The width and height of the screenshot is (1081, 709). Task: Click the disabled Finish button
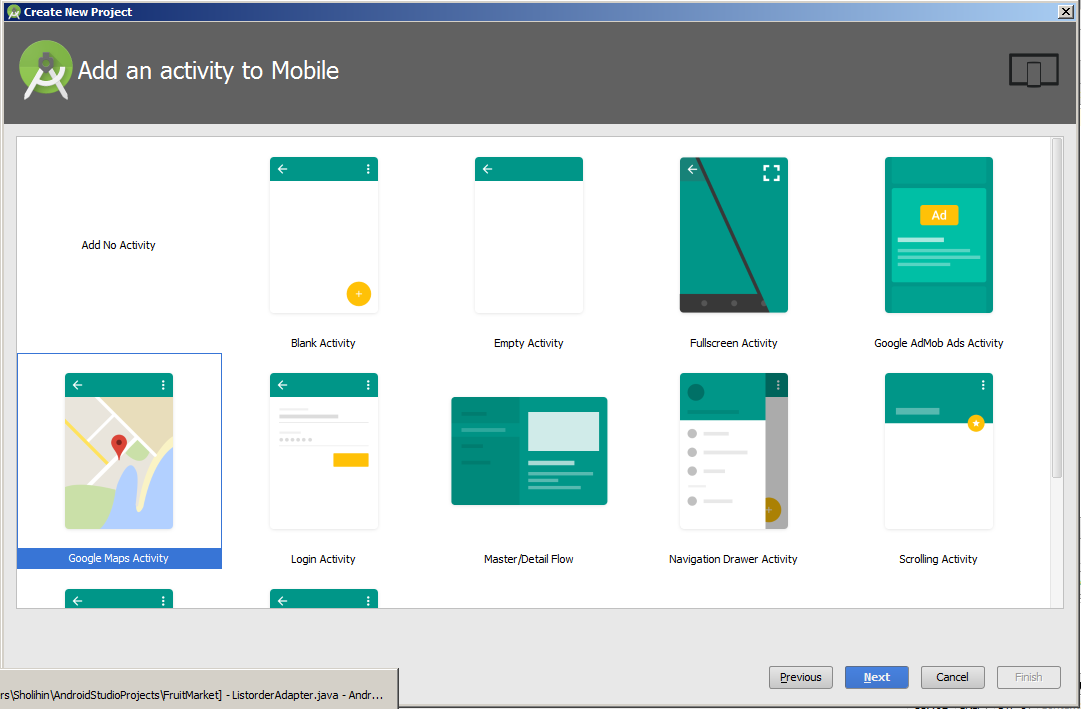[1029, 677]
